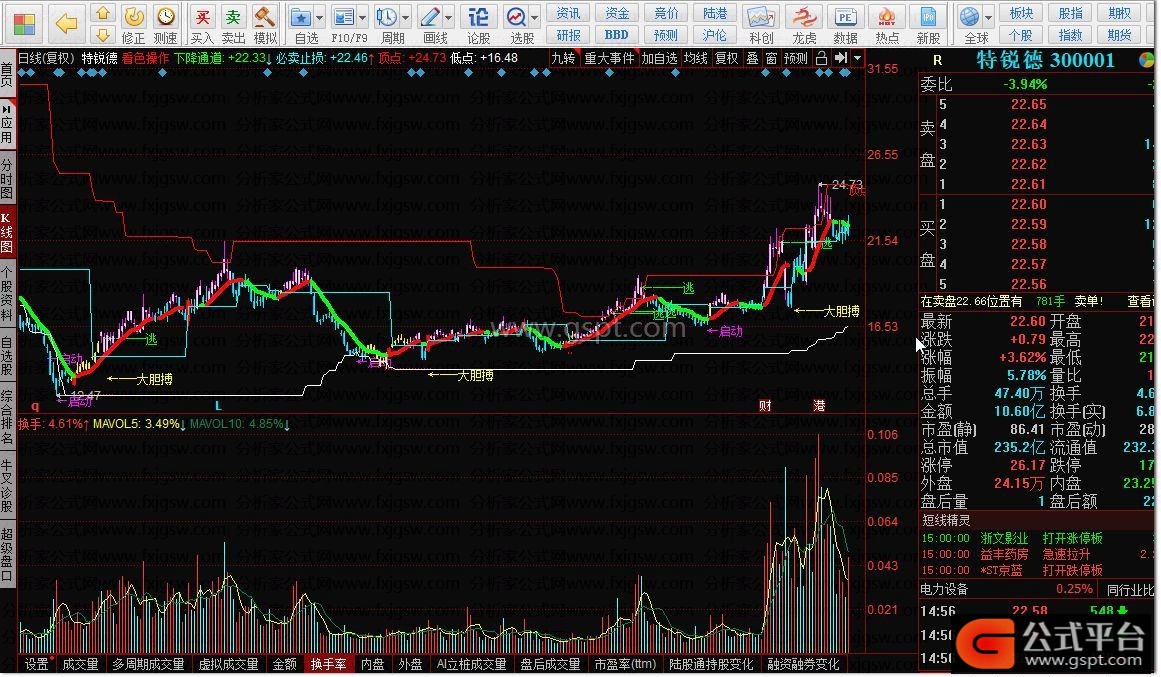Viewport: 1161px width, 677px height.
Task: Open the 设置 settings tab at bottom
Action: point(36,664)
